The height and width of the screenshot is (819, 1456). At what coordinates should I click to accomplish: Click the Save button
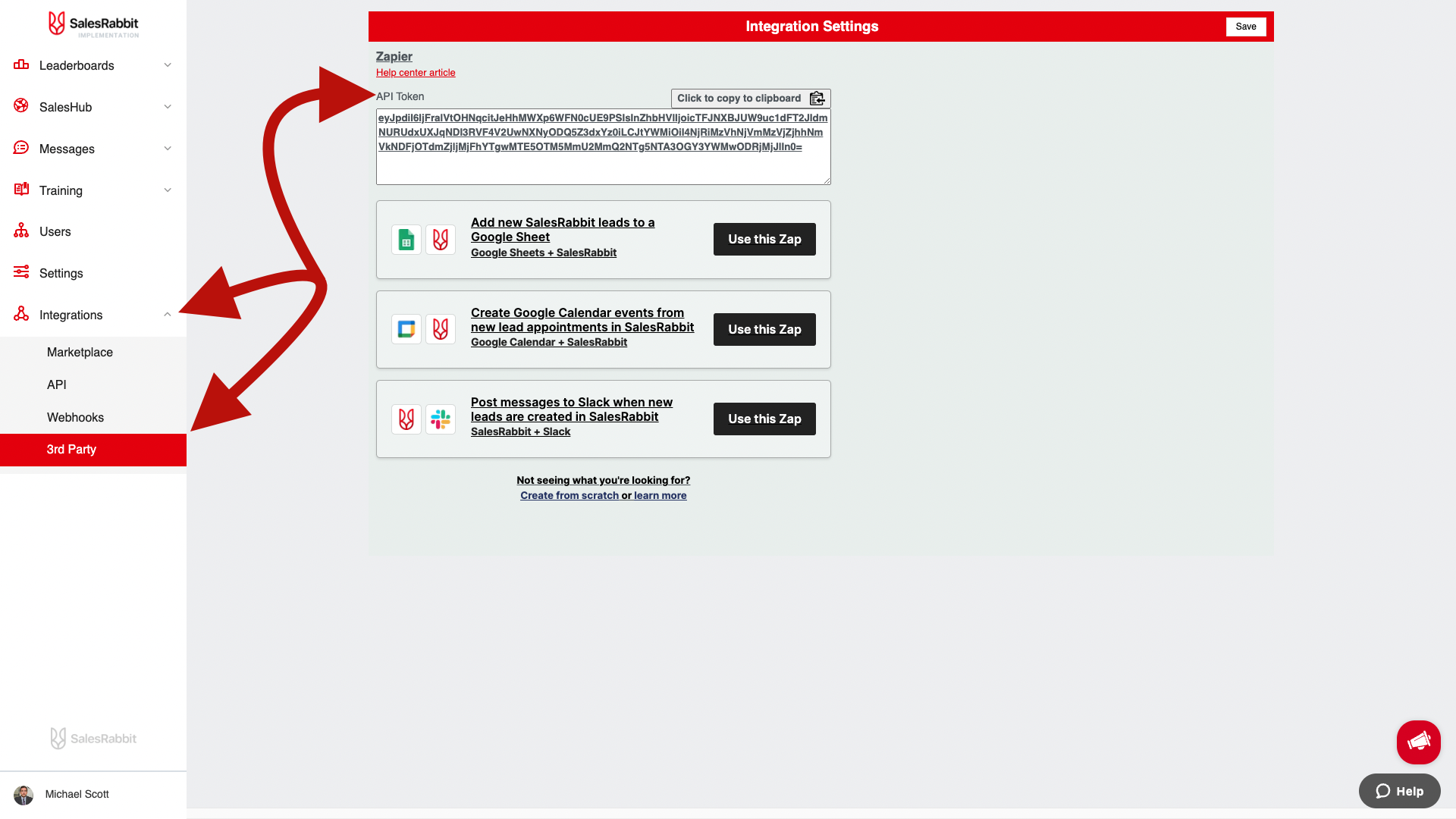pyautogui.click(x=1246, y=27)
